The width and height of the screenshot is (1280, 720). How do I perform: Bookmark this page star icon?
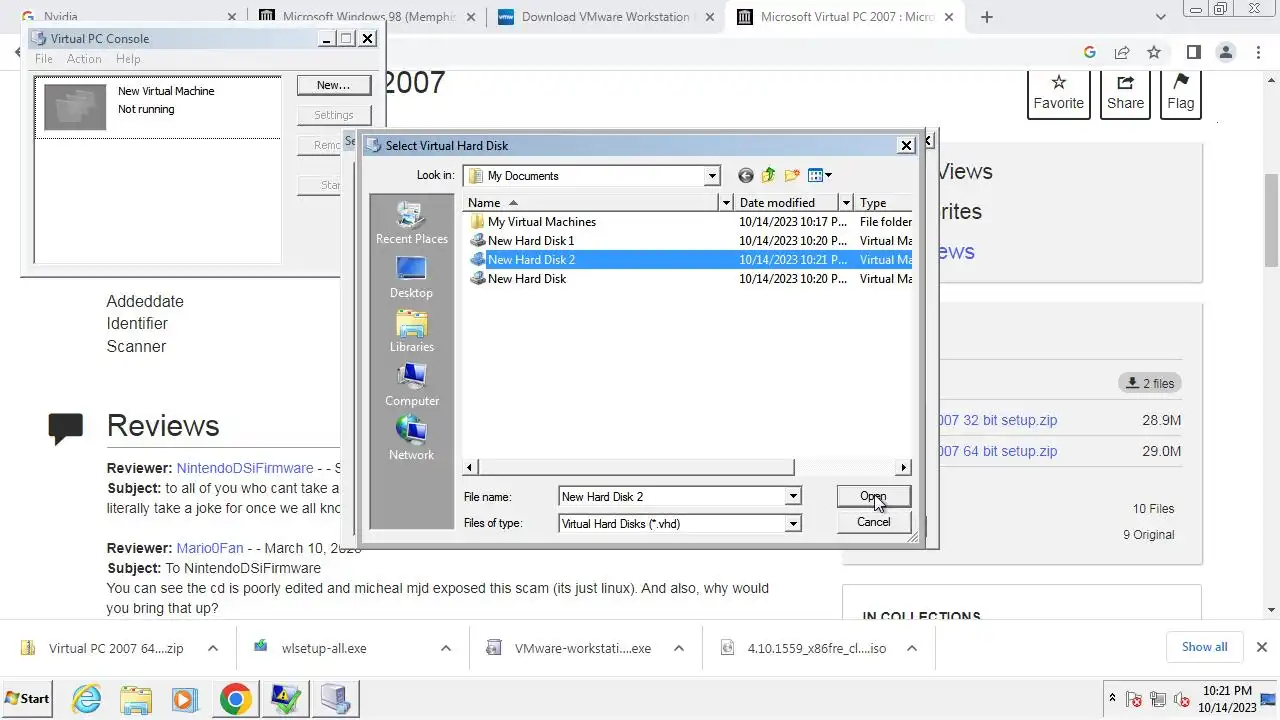pyautogui.click(x=1154, y=52)
